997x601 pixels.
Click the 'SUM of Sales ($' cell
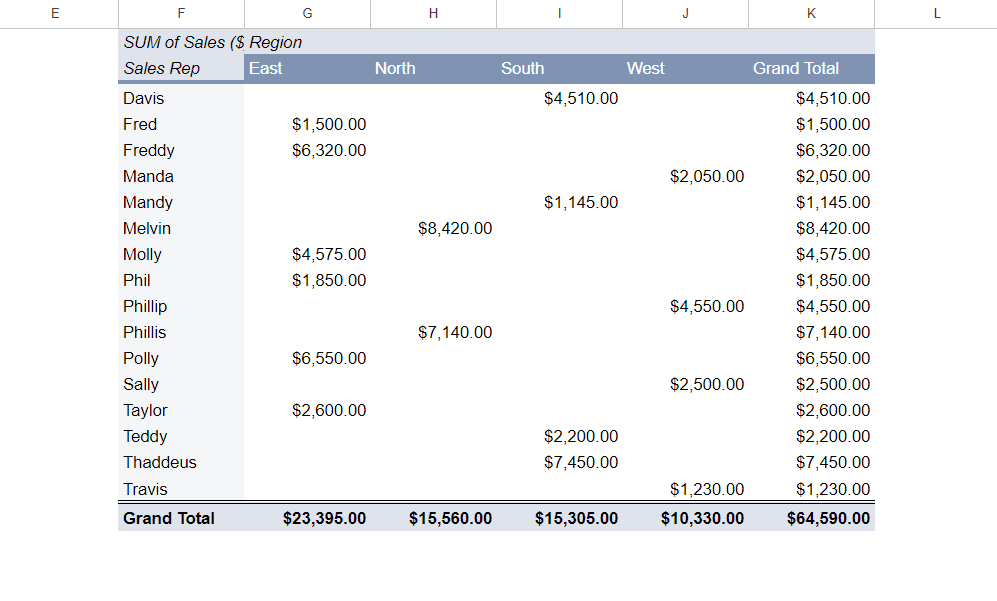coord(181,42)
